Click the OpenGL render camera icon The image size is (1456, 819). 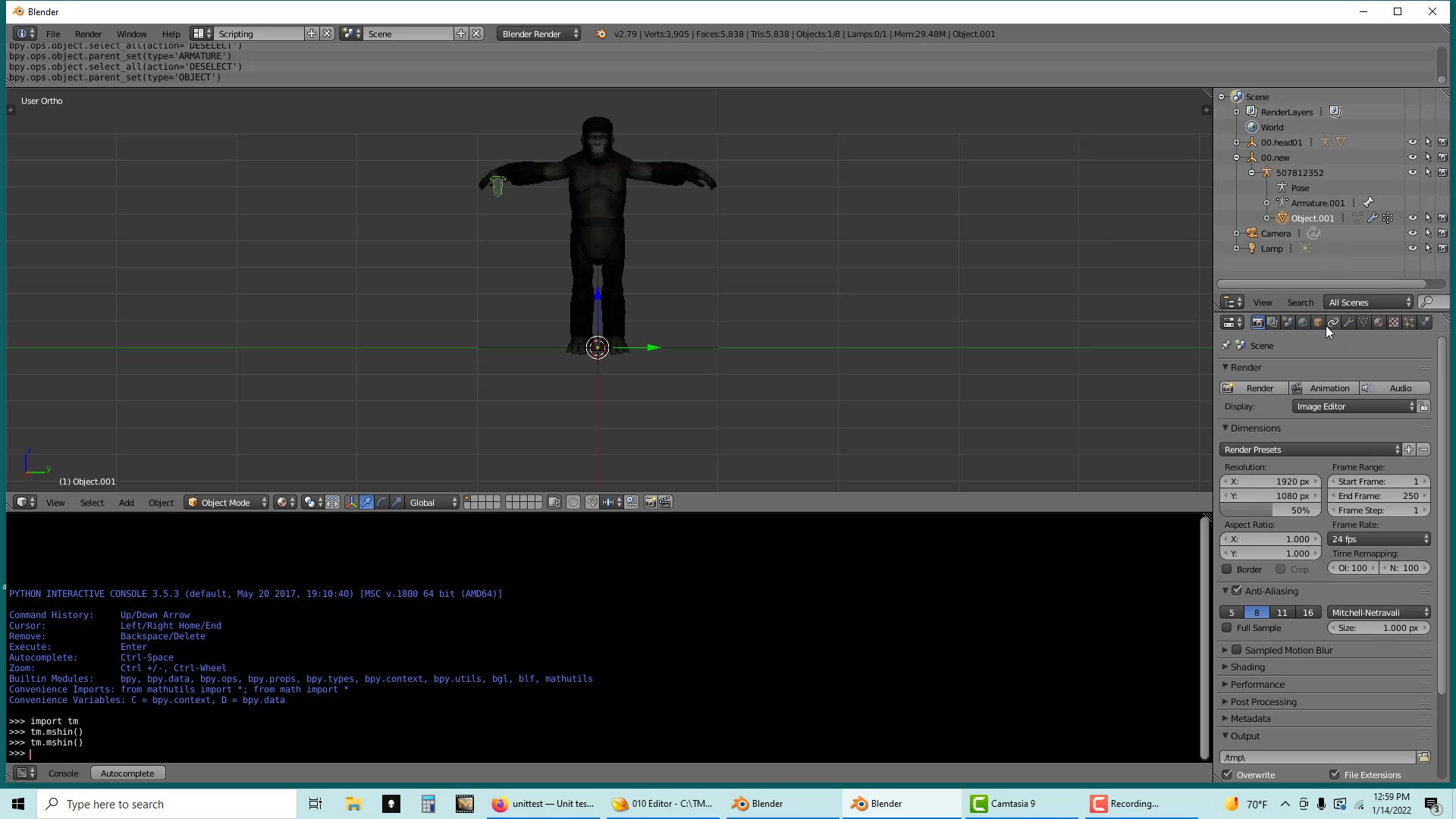[650, 502]
